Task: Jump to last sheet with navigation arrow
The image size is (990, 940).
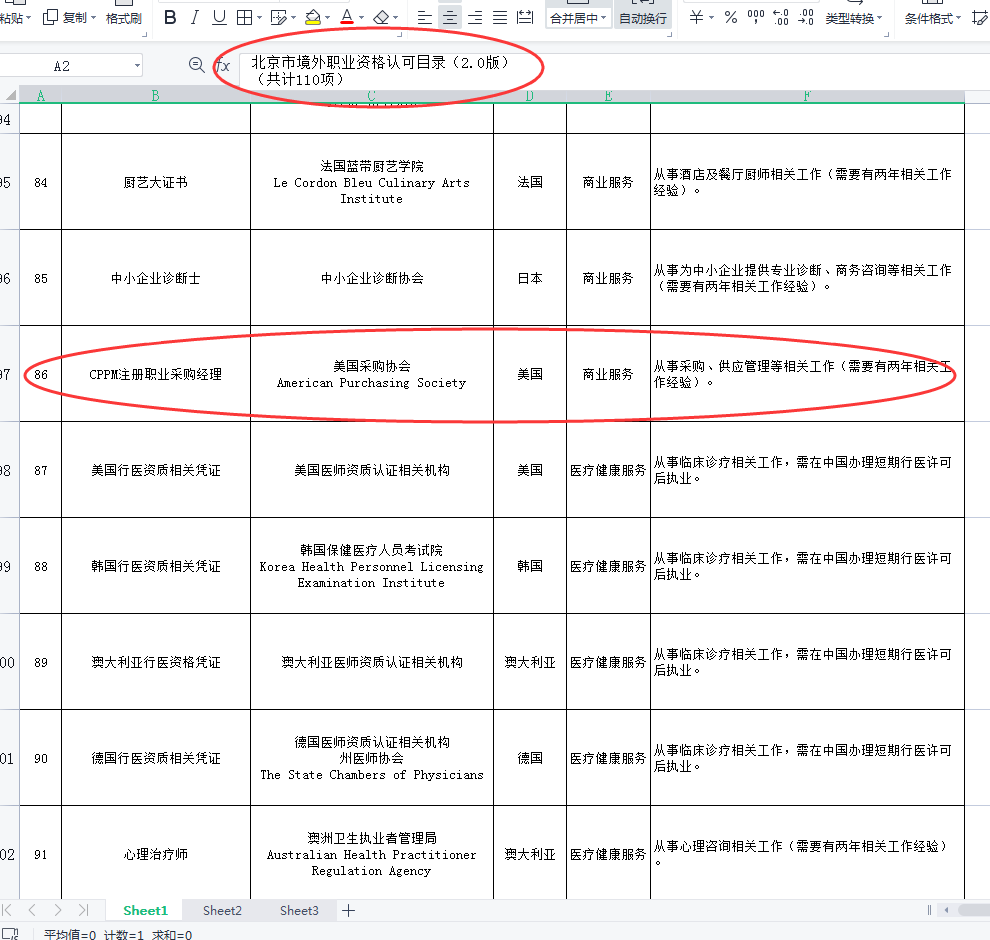Action: (83, 910)
